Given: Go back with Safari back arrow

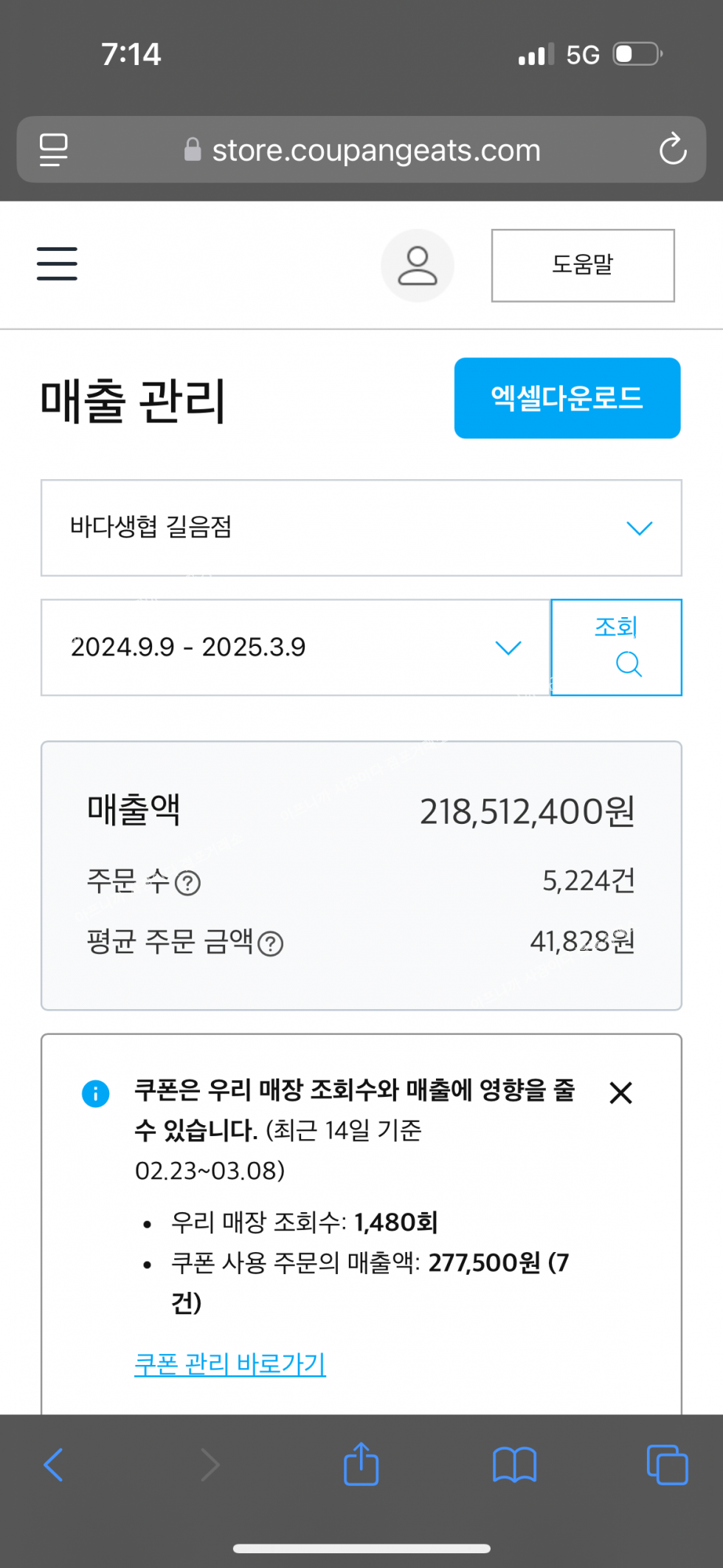Looking at the screenshot, I should pyautogui.click(x=53, y=1465).
